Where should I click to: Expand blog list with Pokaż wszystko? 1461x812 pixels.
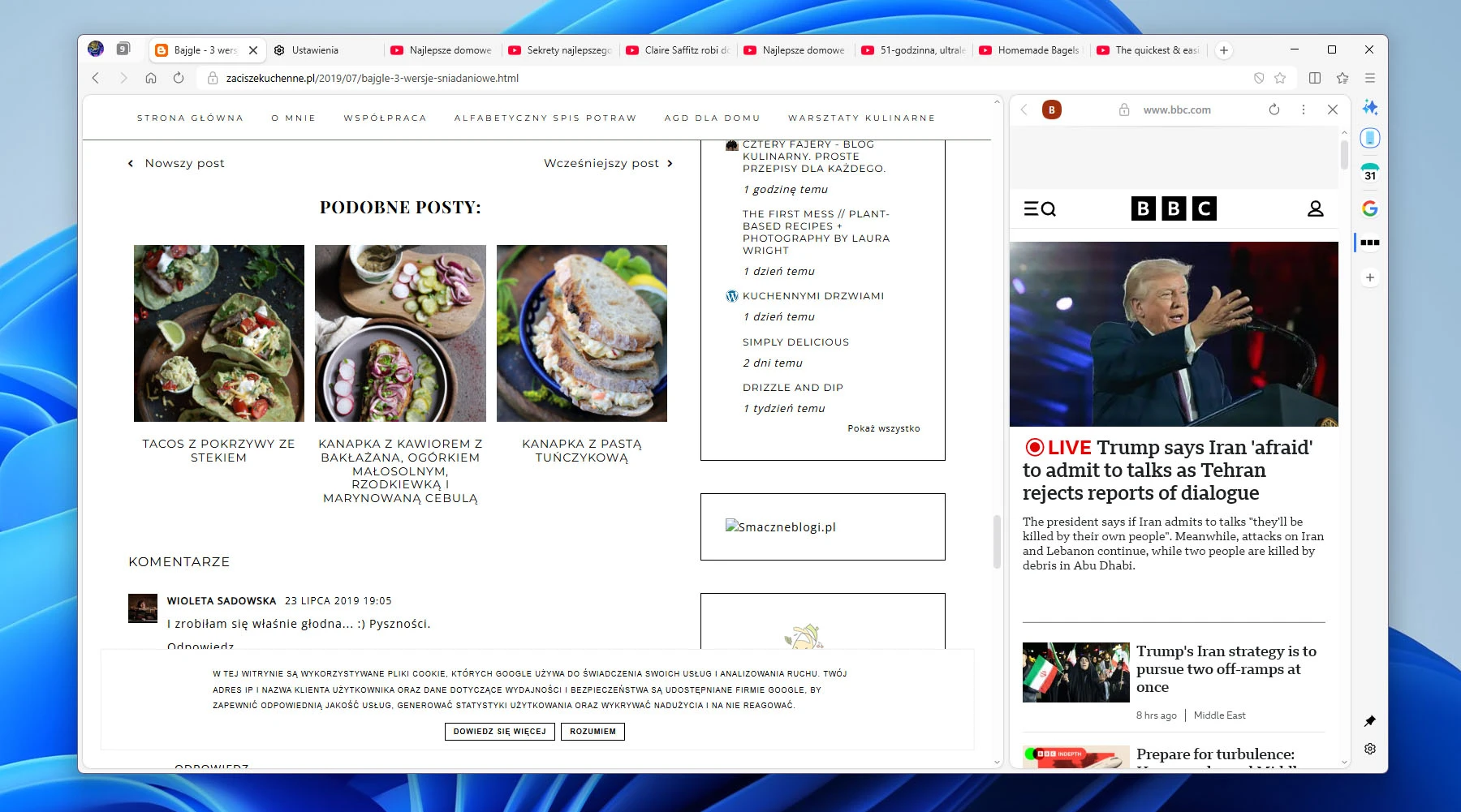tap(883, 428)
